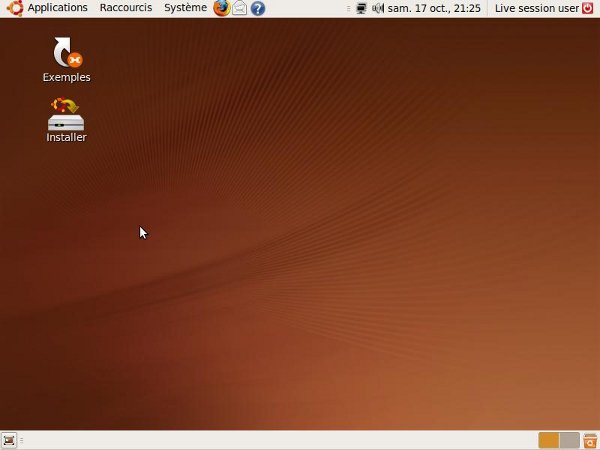Open the calendar from the date and time
Viewport: 600px width, 450px height.
tap(434, 8)
